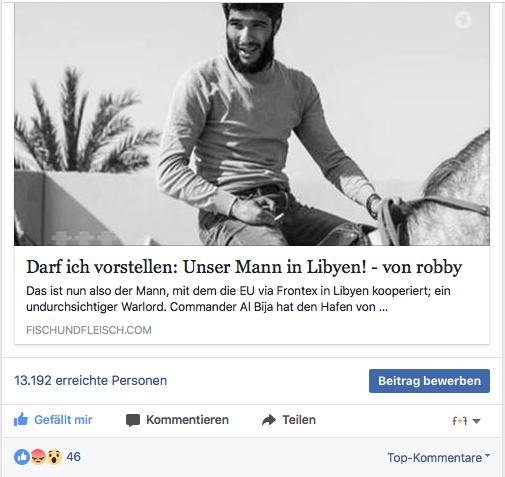Open the article preview photo of the rider
Screen dimensions: 505x477
(x=252, y=124)
